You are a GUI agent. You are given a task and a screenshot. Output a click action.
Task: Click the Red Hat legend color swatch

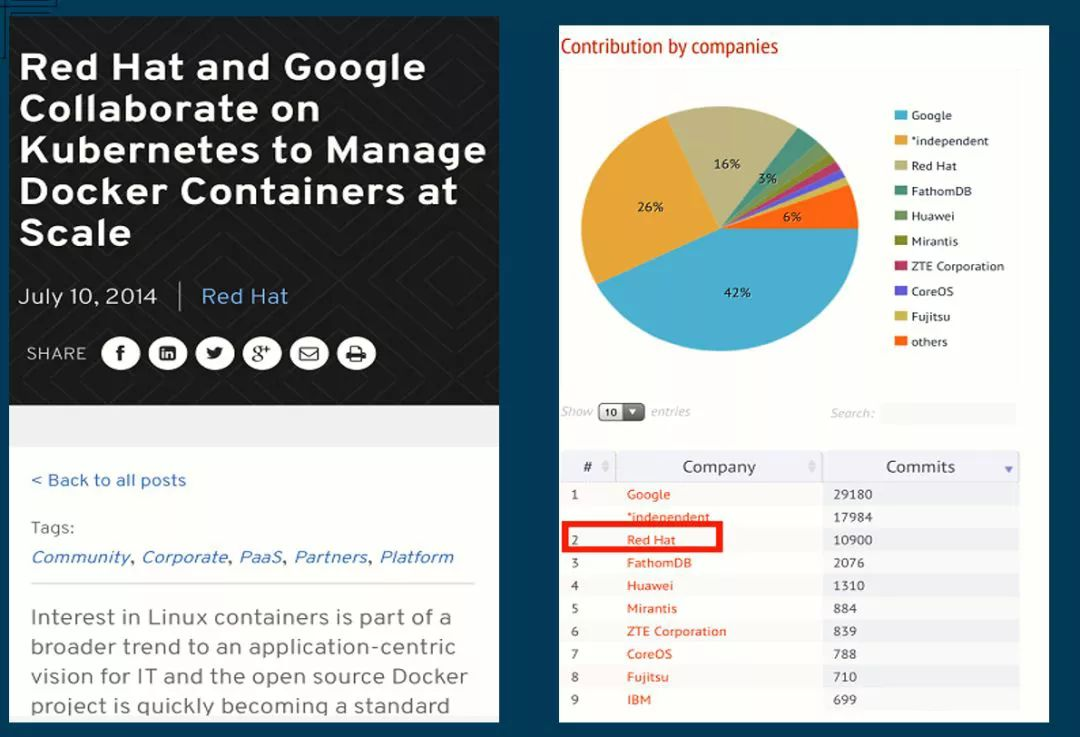tap(901, 166)
